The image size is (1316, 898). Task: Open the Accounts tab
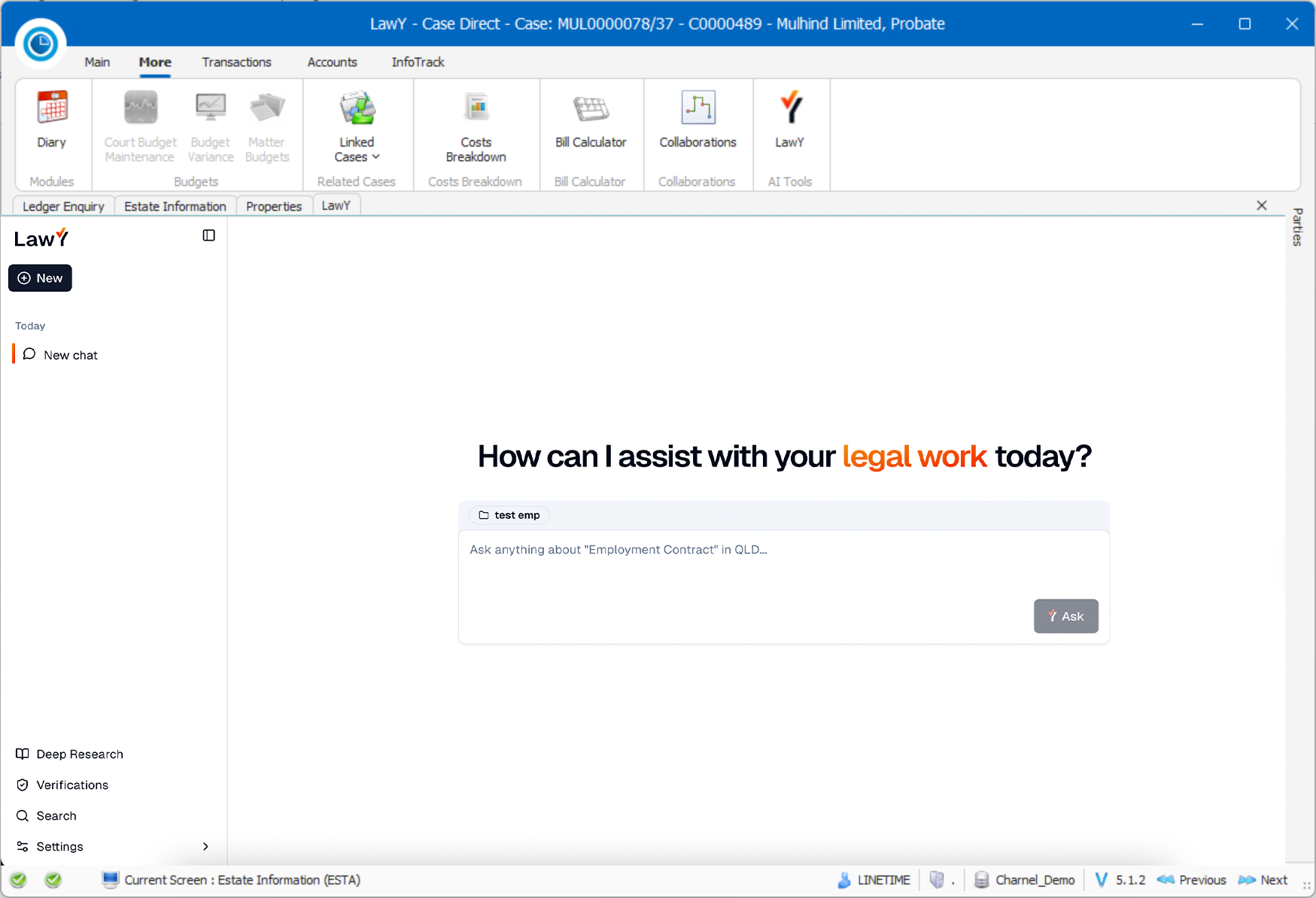tap(332, 62)
